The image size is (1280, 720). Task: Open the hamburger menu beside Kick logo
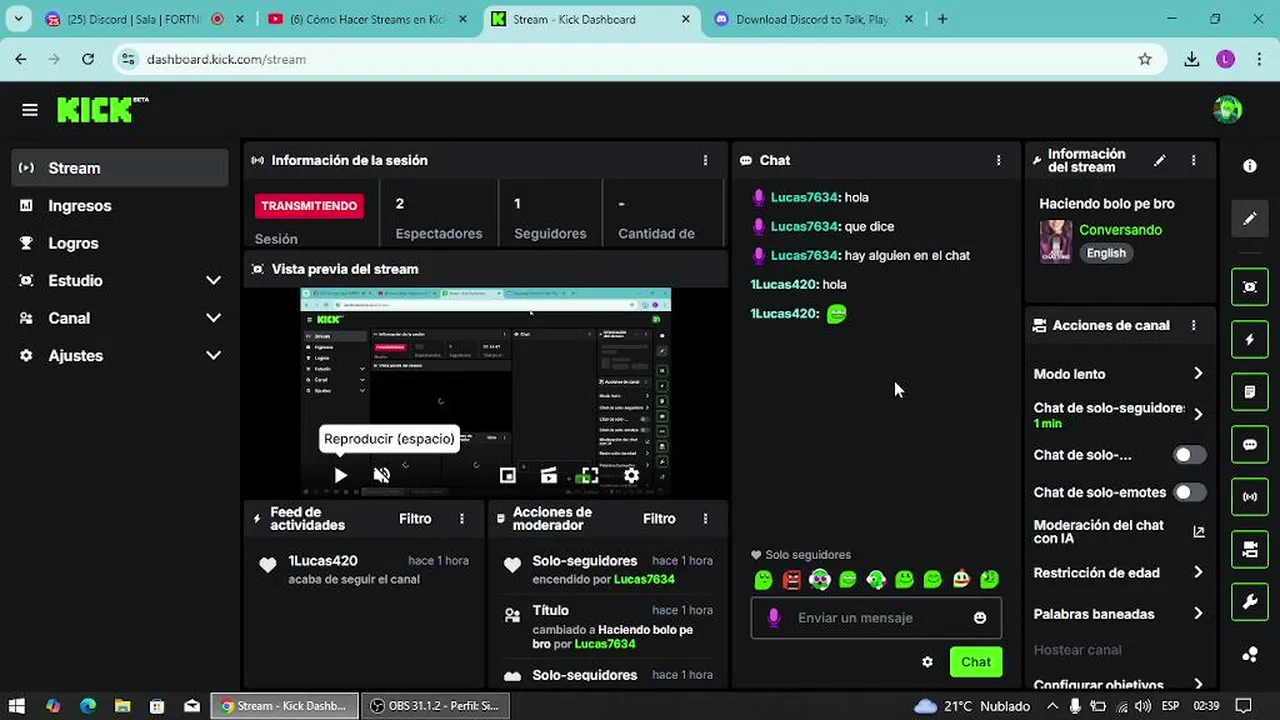30,110
